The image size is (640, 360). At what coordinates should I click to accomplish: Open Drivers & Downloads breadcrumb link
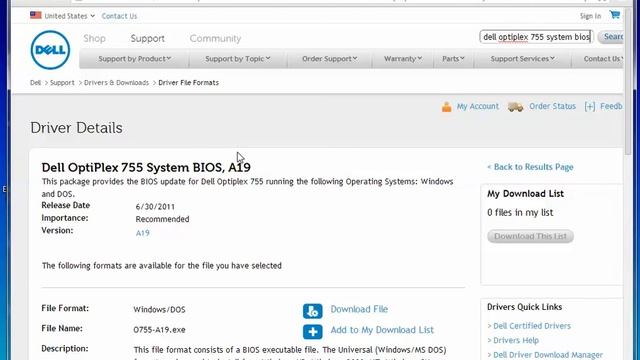click(x=116, y=82)
